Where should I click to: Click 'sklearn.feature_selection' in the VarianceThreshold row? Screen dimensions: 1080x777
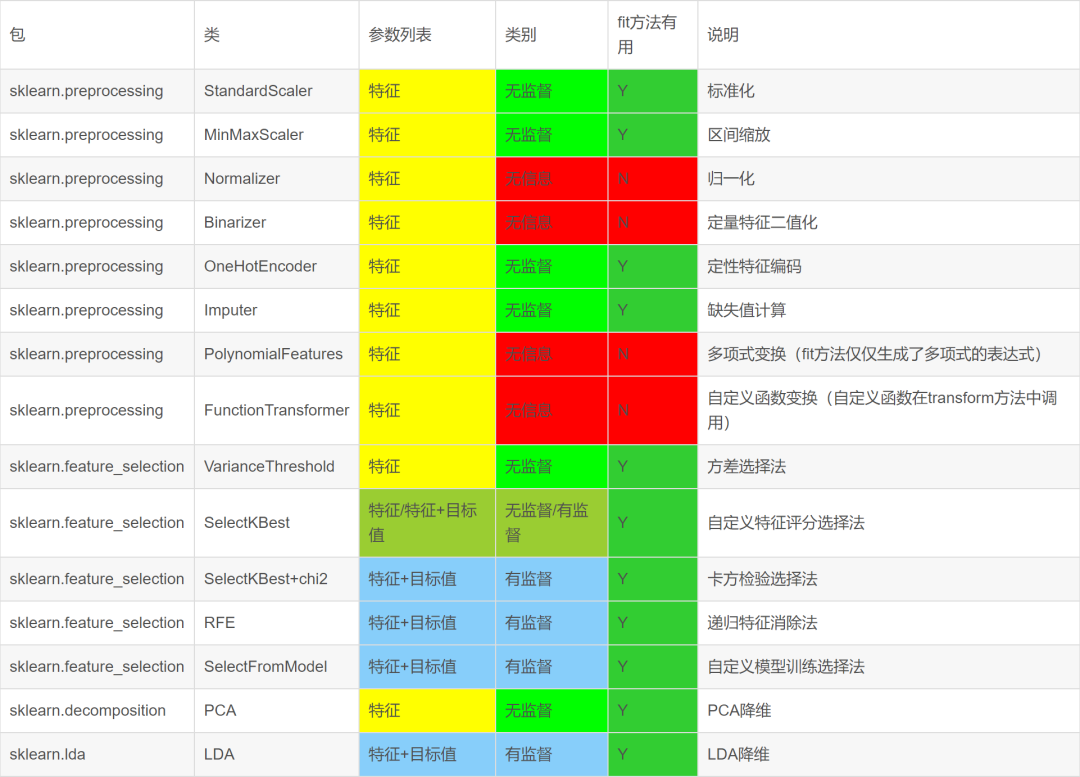tap(97, 466)
